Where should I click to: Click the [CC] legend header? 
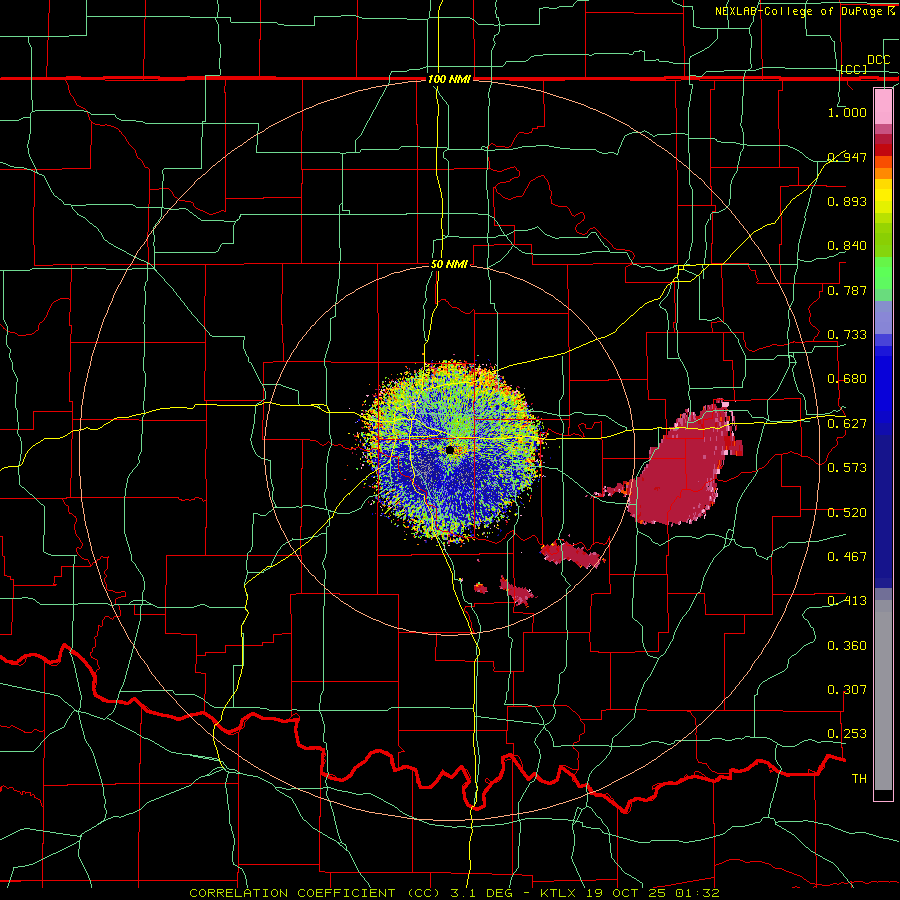coord(854,69)
